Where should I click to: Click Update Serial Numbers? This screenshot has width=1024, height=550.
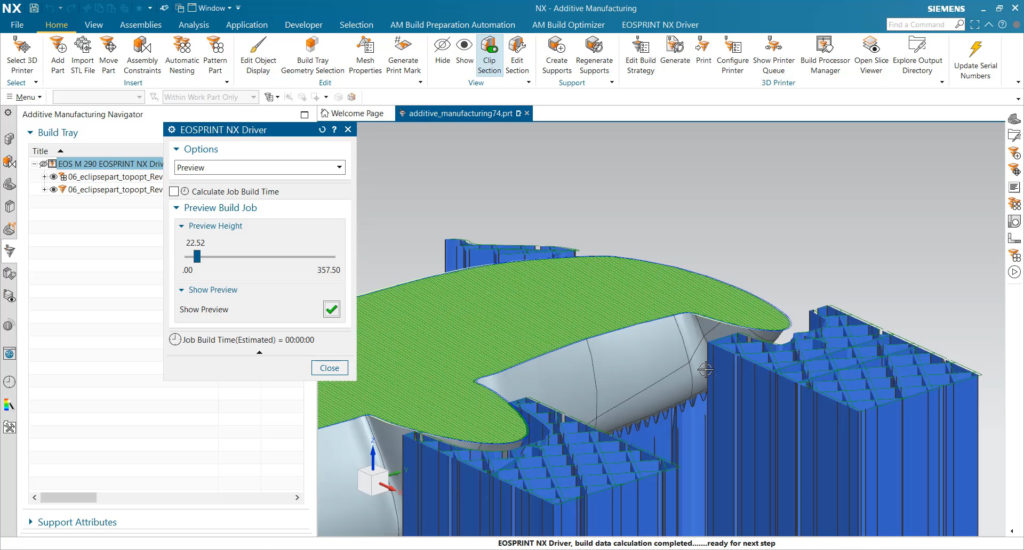[975, 59]
